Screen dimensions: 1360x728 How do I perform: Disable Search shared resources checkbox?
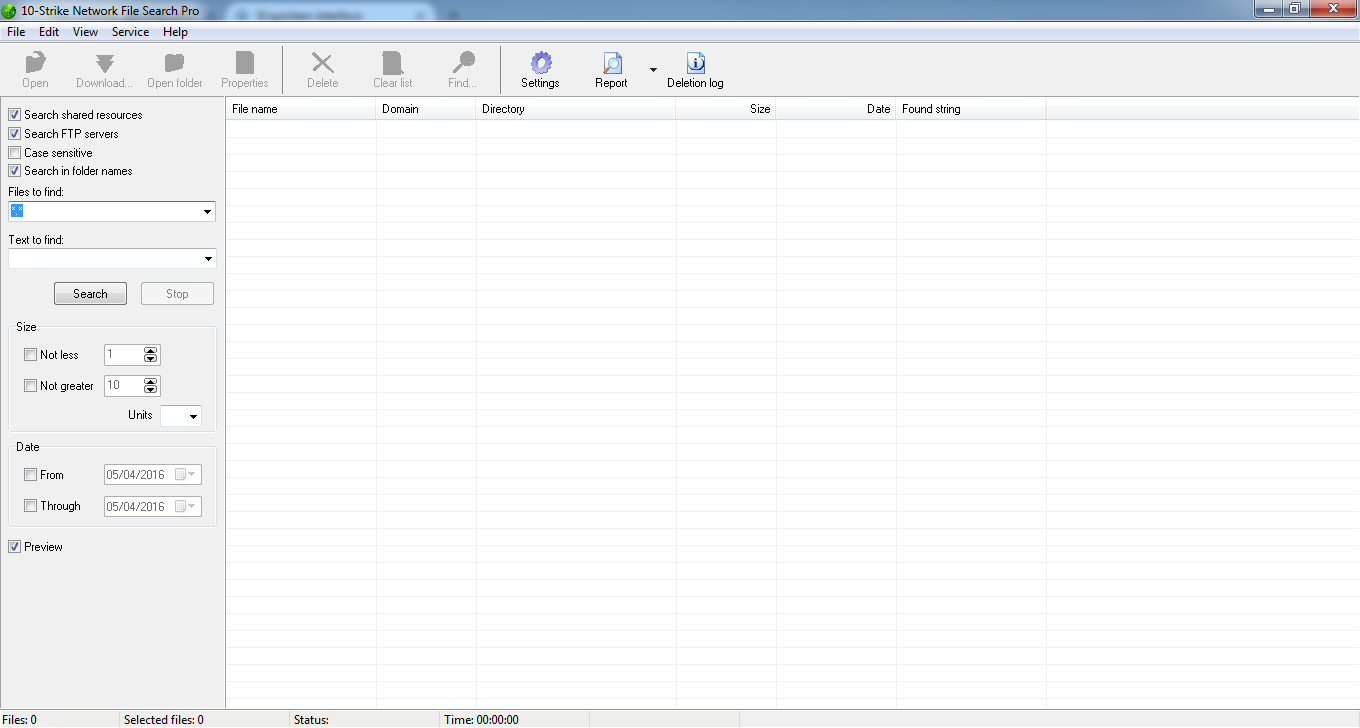click(15, 115)
